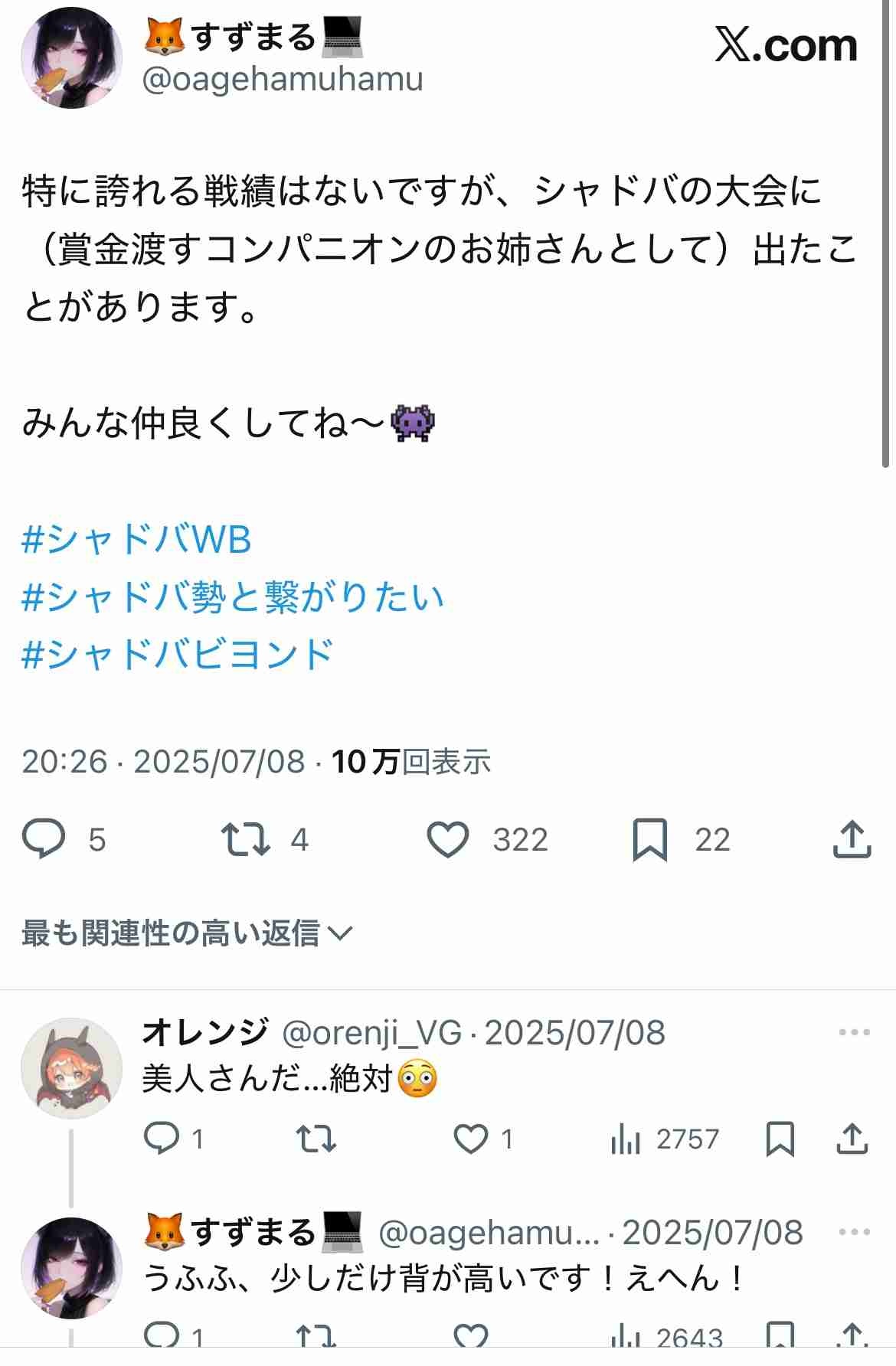Reply to the main post via comment icon
This screenshot has width=896, height=1366.
pyautogui.click(x=44, y=839)
